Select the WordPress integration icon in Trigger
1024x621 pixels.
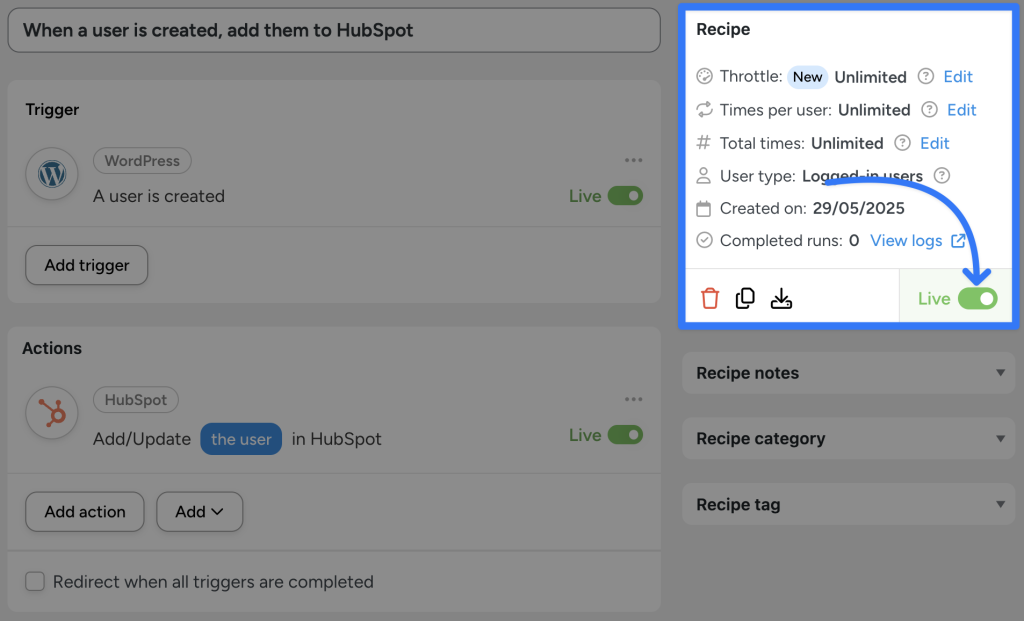(x=50, y=174)
